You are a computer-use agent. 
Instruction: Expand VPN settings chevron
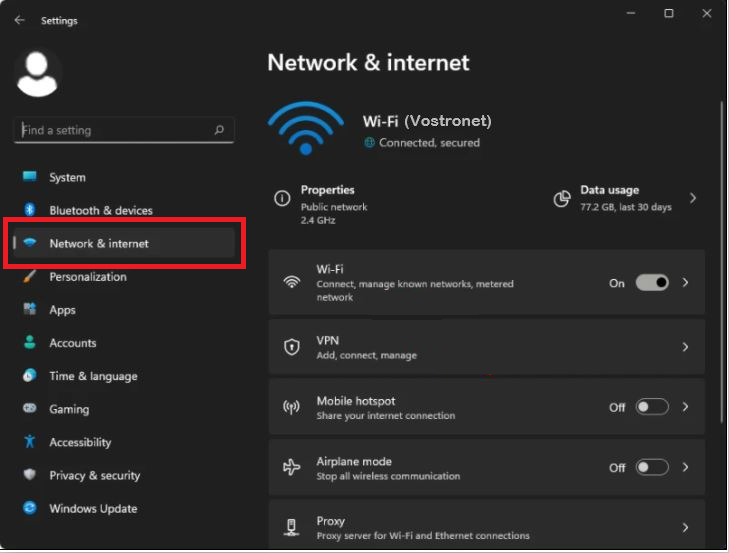686,347
